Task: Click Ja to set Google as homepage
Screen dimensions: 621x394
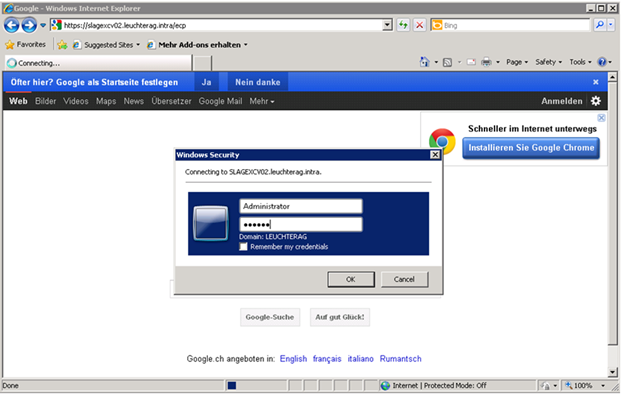Action: click(206, 82)
